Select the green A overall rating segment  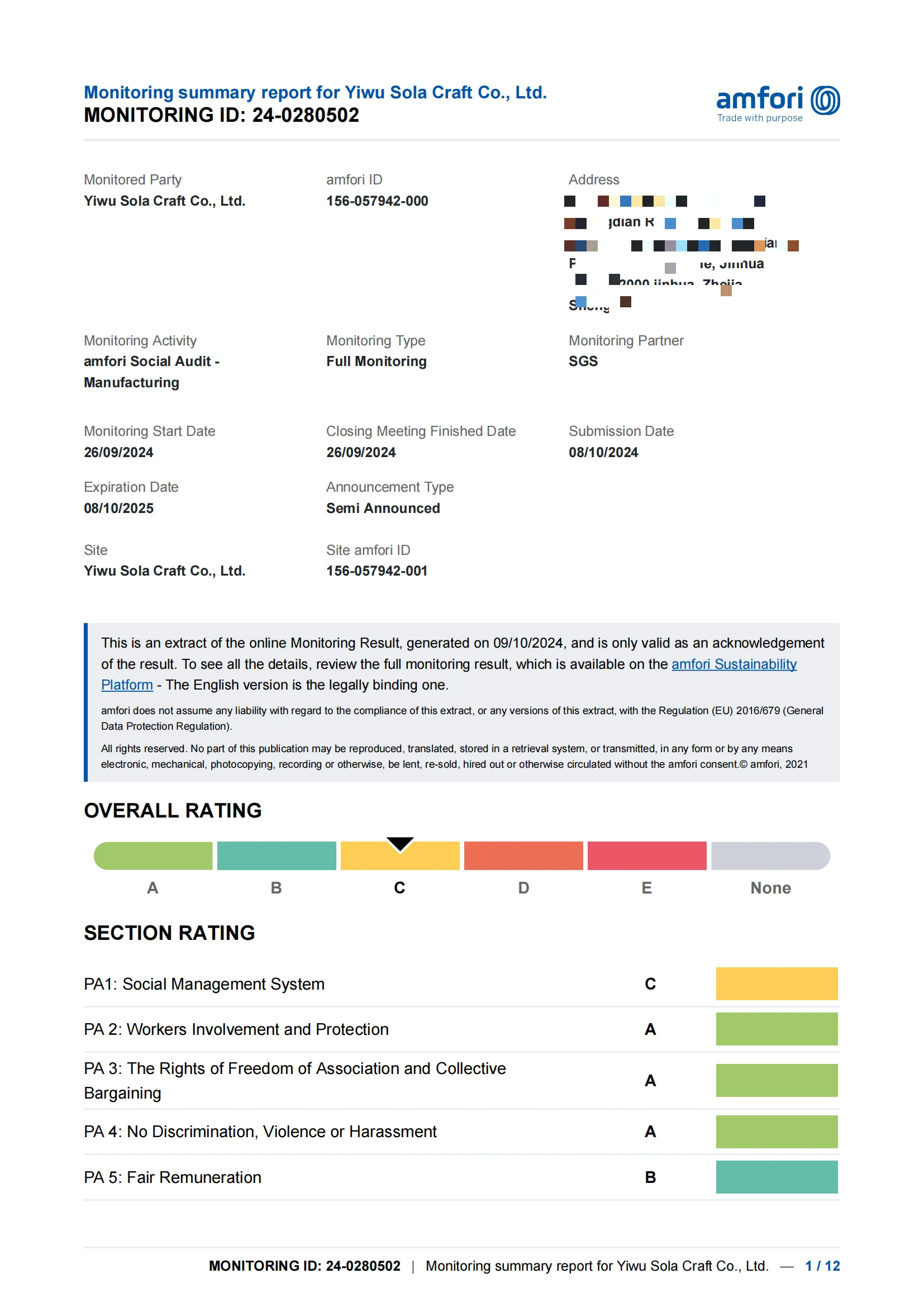153,856
